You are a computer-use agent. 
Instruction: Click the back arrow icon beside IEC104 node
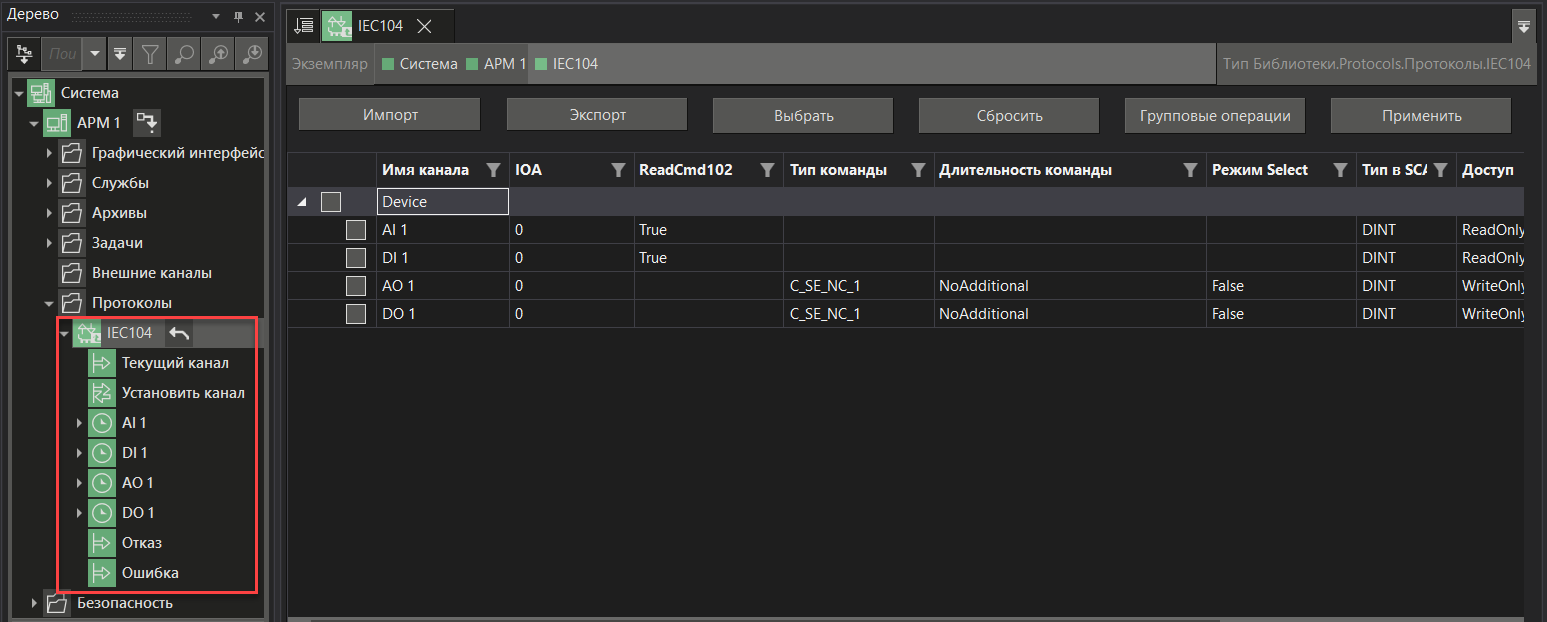179,333
